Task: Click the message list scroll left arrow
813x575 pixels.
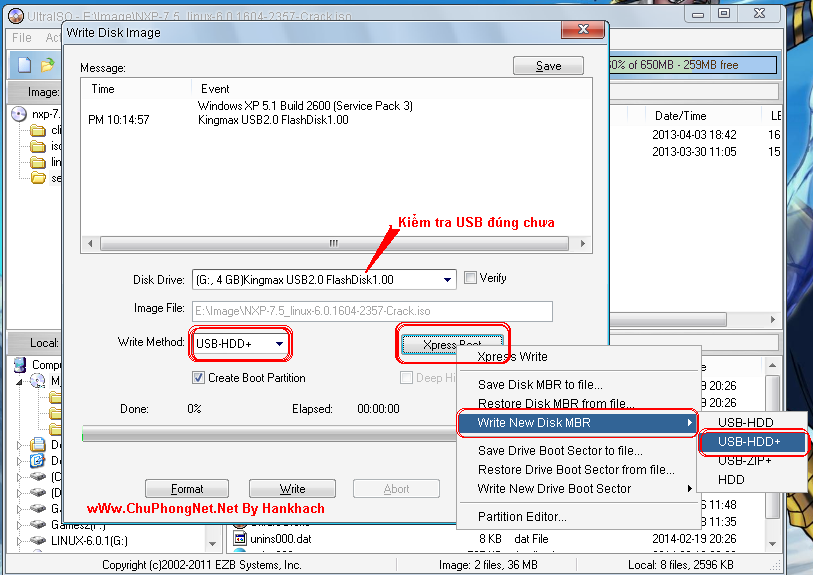Action: (90, 243)
